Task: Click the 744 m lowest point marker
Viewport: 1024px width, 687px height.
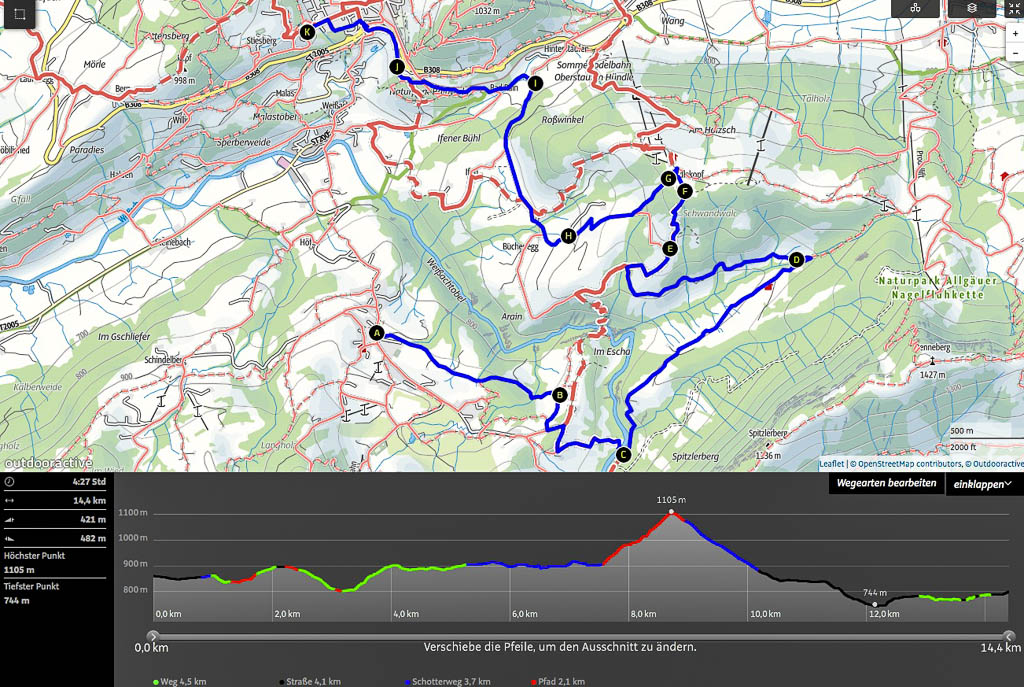Action: pyautogui.click(x=875, y=604)
